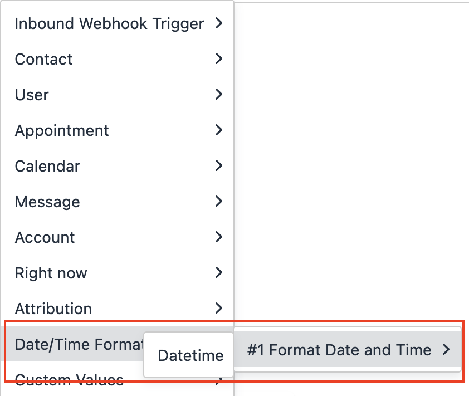Click the chevron next to Contact
This screenshot has height=396, width=469.
click(x=219, y=59)
